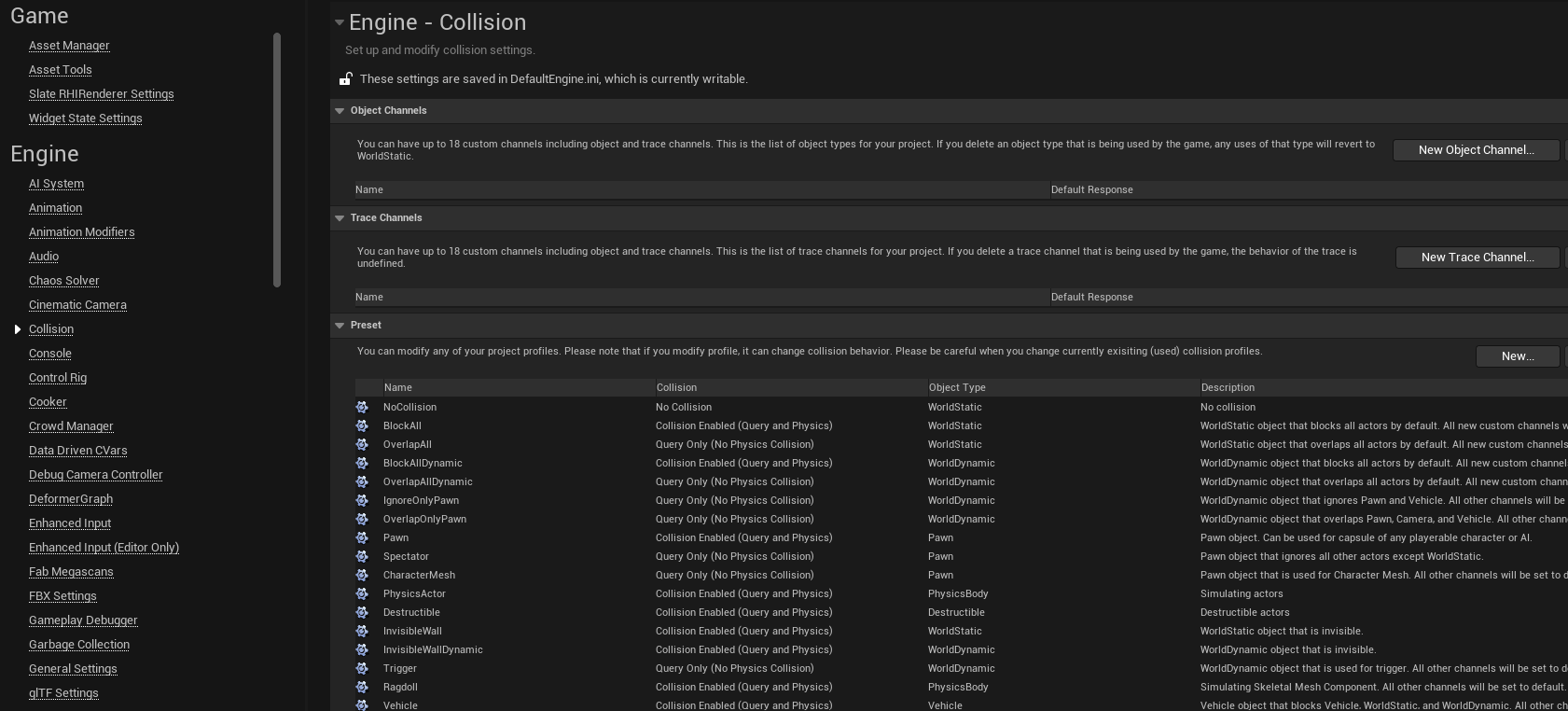This screenshot has width=1568, height=711.
Task: Open the Enhanced Input settings page
Action: pos(70,523)
